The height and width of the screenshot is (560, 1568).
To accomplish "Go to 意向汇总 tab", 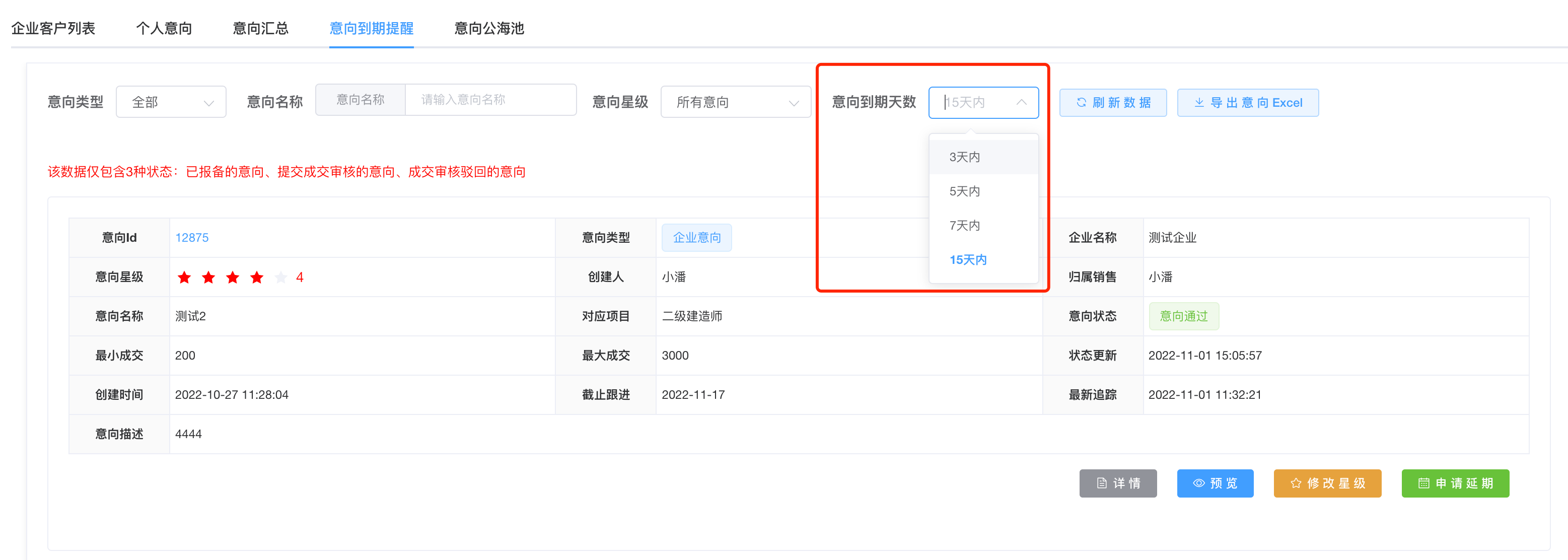I will [x=260, y=29].
